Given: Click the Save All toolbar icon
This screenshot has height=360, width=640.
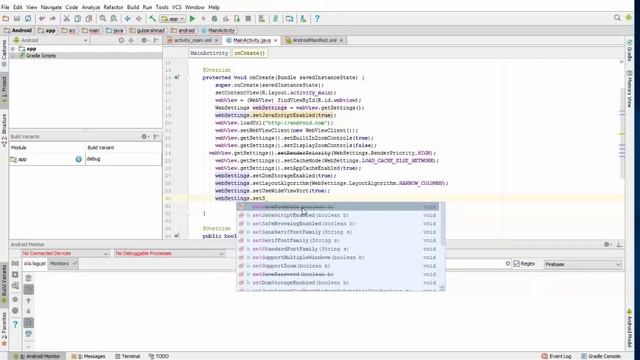Looking at the screenshot, I should pos(17,19).
